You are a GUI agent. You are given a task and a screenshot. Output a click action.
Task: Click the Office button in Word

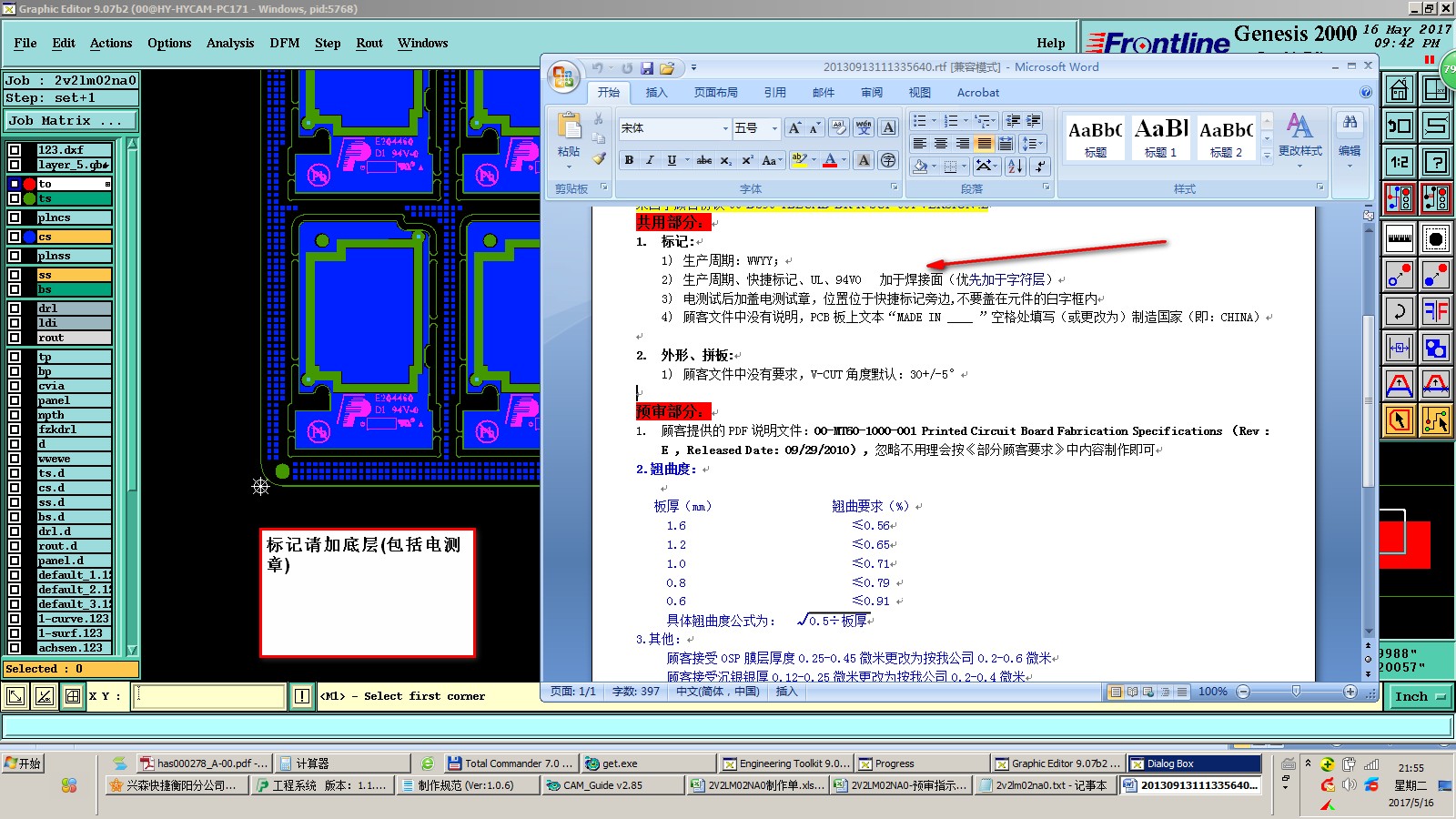pos(563,76)
